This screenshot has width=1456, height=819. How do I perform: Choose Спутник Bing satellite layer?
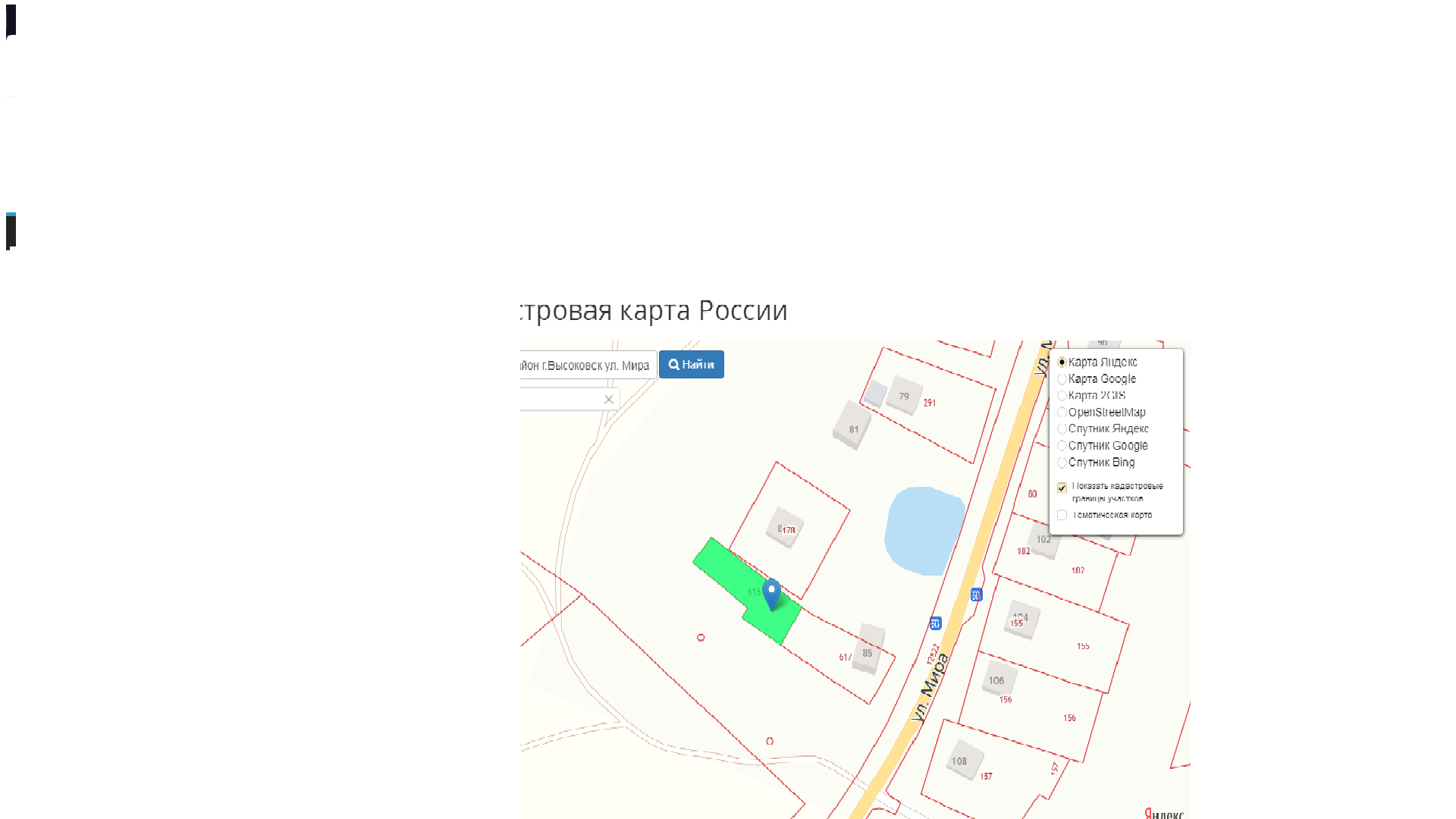[x=1062, y=463]
